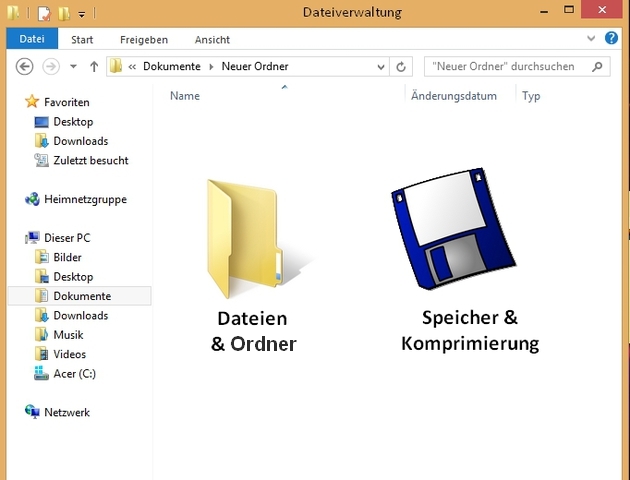630x480 pixels.
Task: Click the Dieser PC computer icon
Action: click(x=32, y=238)
